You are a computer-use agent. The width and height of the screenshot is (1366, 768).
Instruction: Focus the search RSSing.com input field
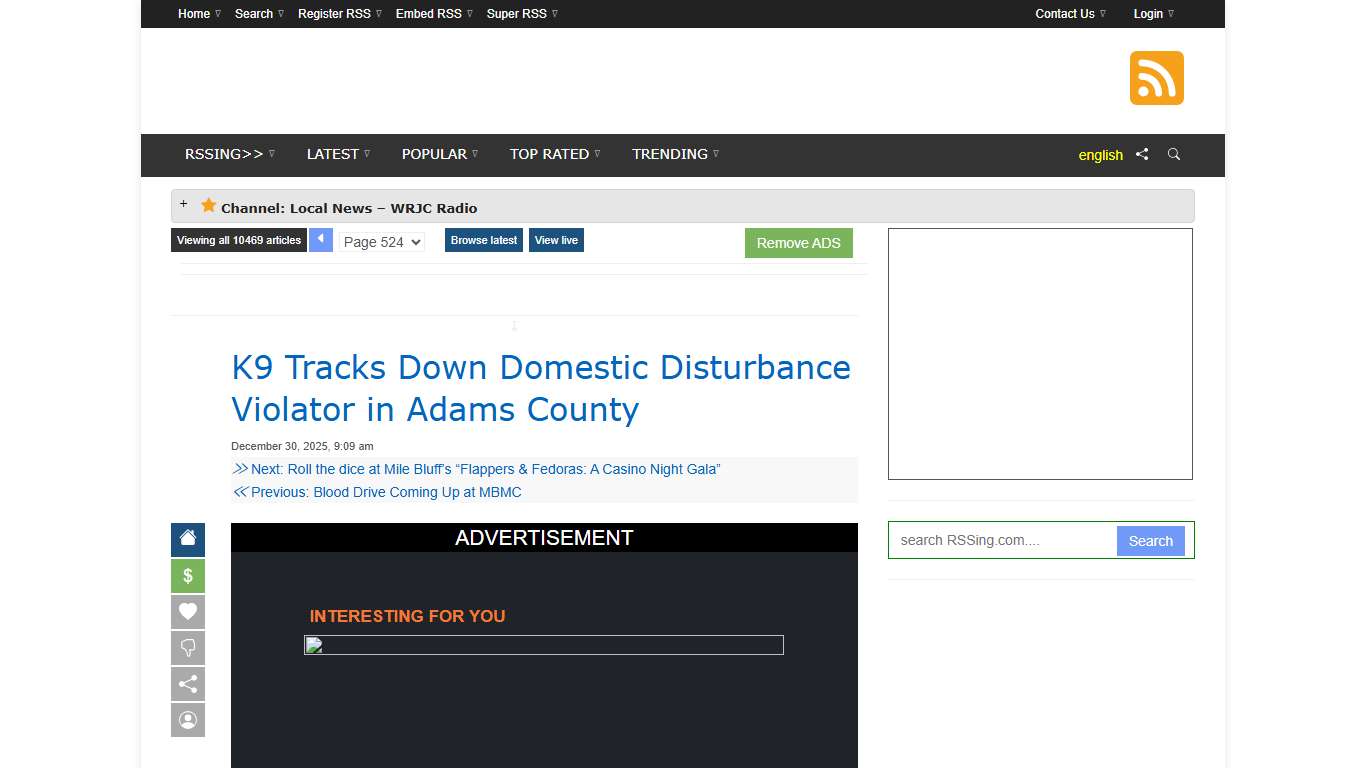click(1002, 540)
